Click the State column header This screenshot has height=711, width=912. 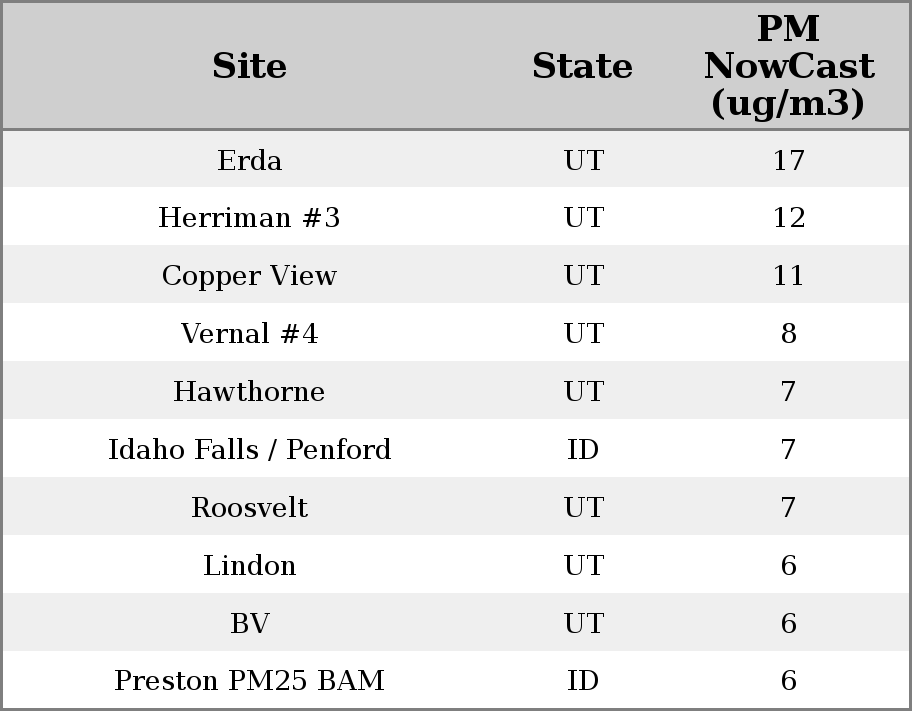[582, 67]
